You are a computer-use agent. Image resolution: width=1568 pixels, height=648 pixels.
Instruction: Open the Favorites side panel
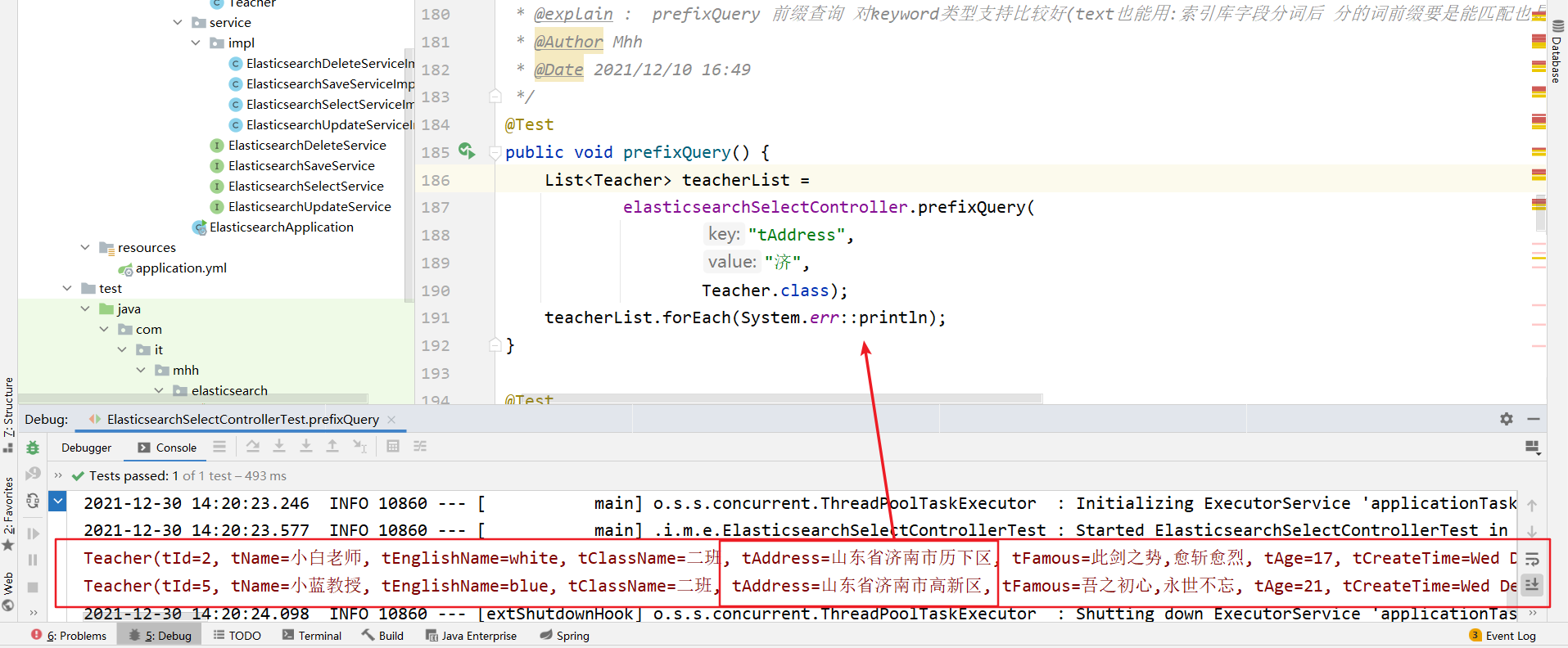pyautogui.click(x=8, y=513)
